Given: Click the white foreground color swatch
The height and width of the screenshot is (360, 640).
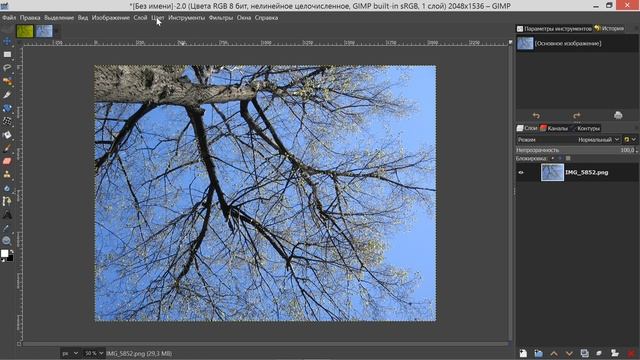Looking at the screenshot, I should (x=4, y=253).
